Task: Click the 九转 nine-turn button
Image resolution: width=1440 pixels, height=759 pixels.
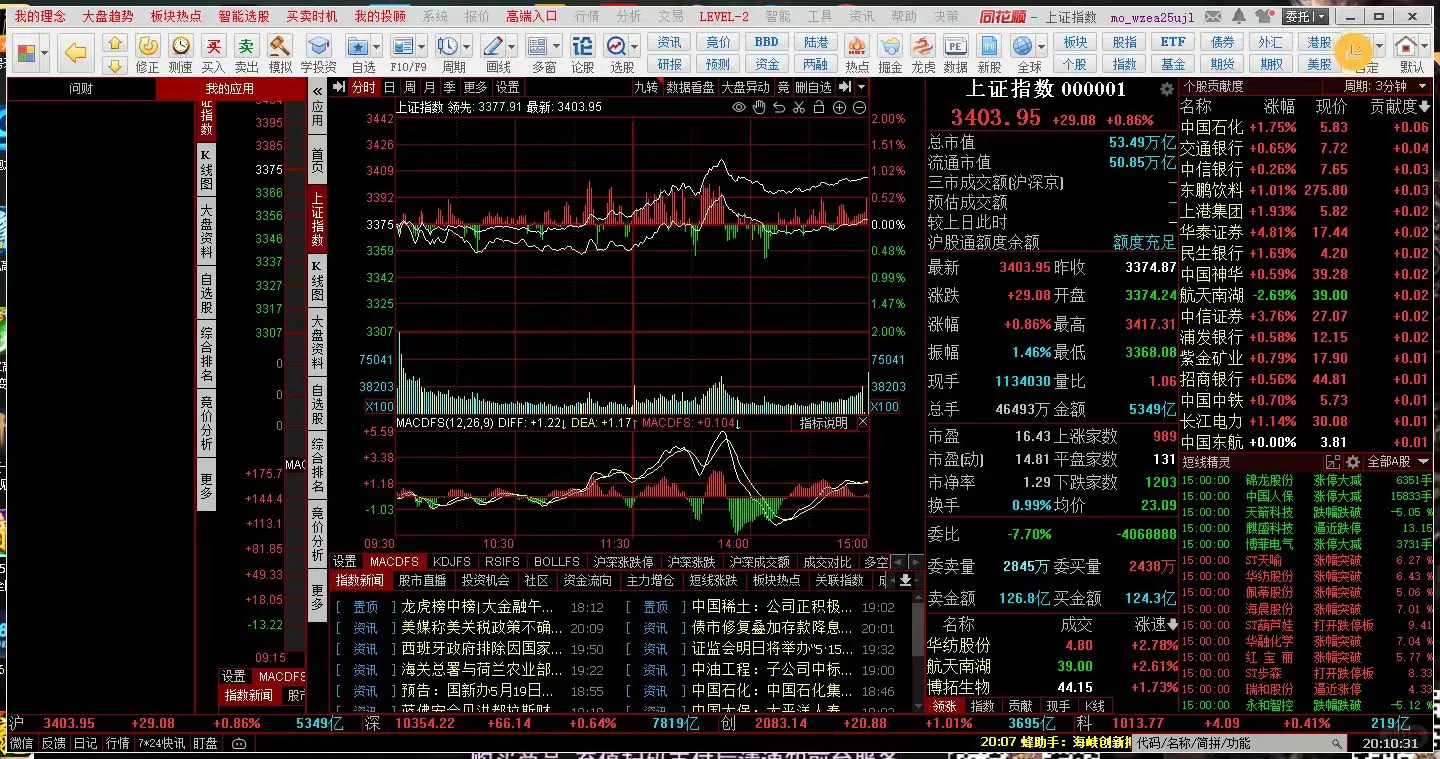Action: coord(646,86)
